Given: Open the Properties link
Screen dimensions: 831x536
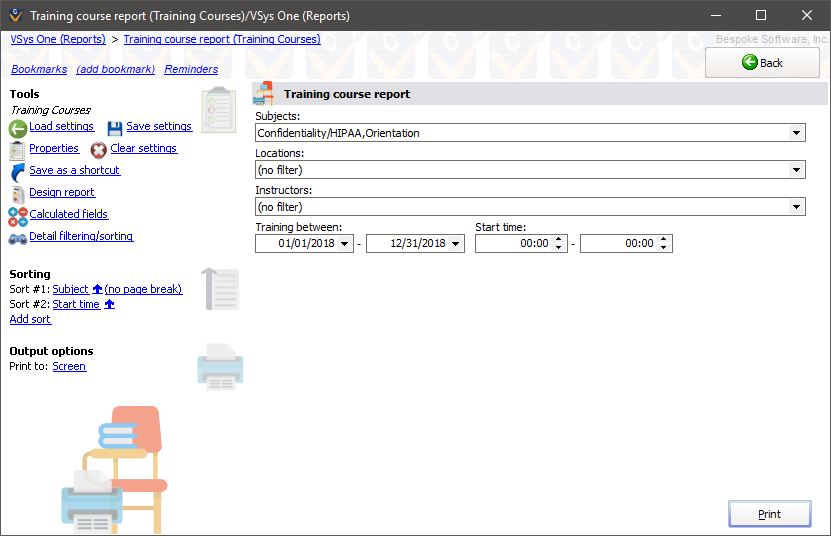Looking at the screenshot, I should 54,148.
